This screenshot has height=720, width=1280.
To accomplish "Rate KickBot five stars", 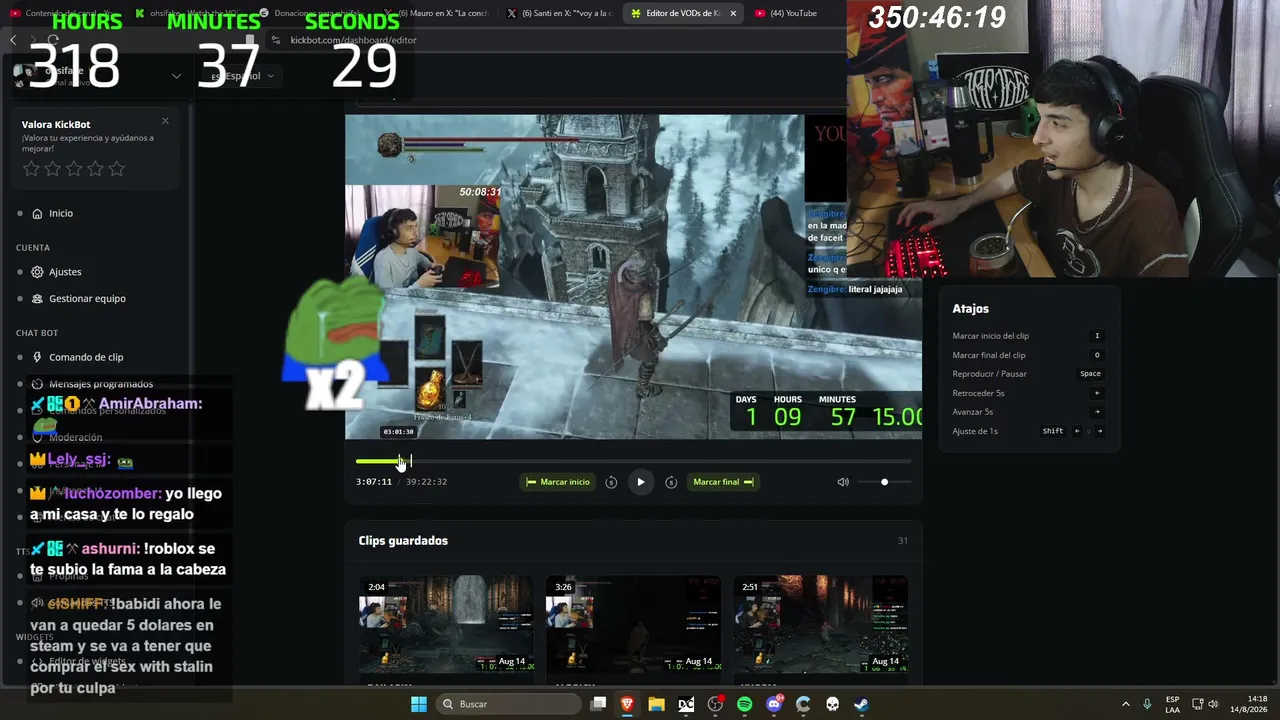I will (x=117, y=169).
